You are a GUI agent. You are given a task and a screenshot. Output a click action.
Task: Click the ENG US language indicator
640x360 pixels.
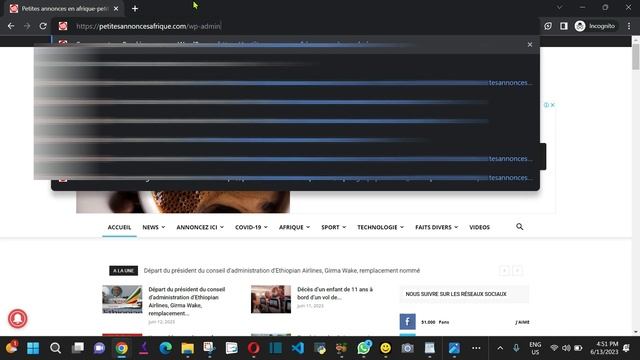(535, 348)
